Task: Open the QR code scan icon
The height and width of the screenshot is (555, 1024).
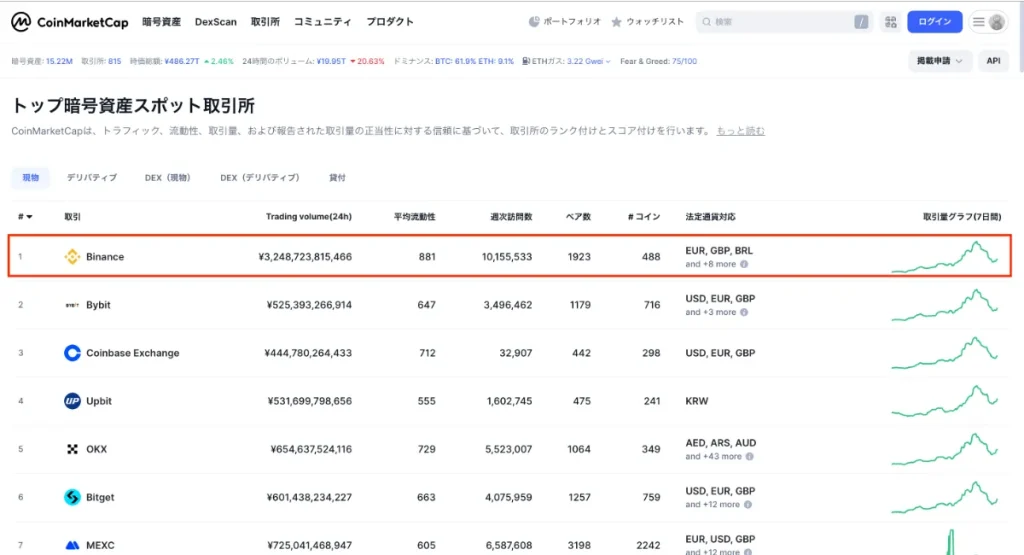Action: (x=891, y=22)
